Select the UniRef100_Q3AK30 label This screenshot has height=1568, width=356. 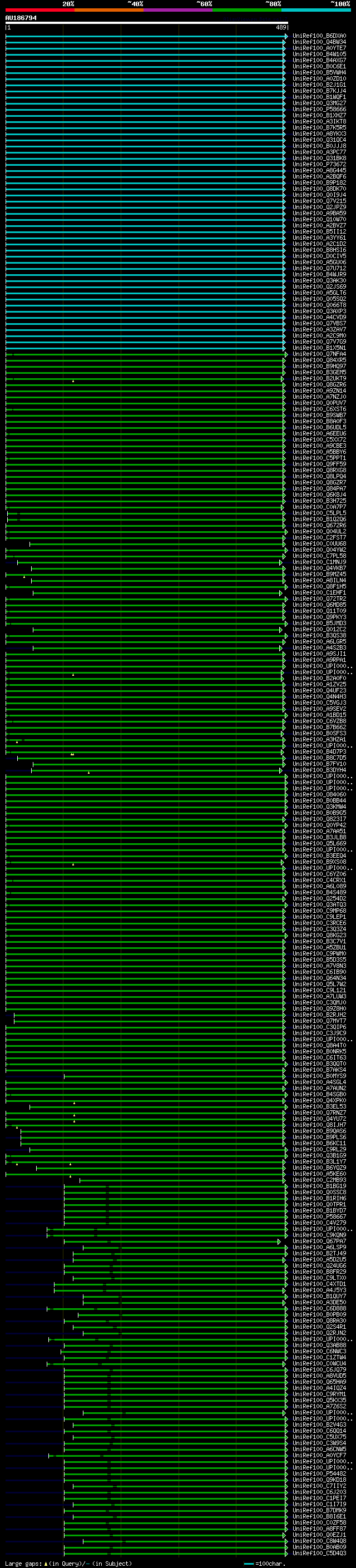click(319, 280)
